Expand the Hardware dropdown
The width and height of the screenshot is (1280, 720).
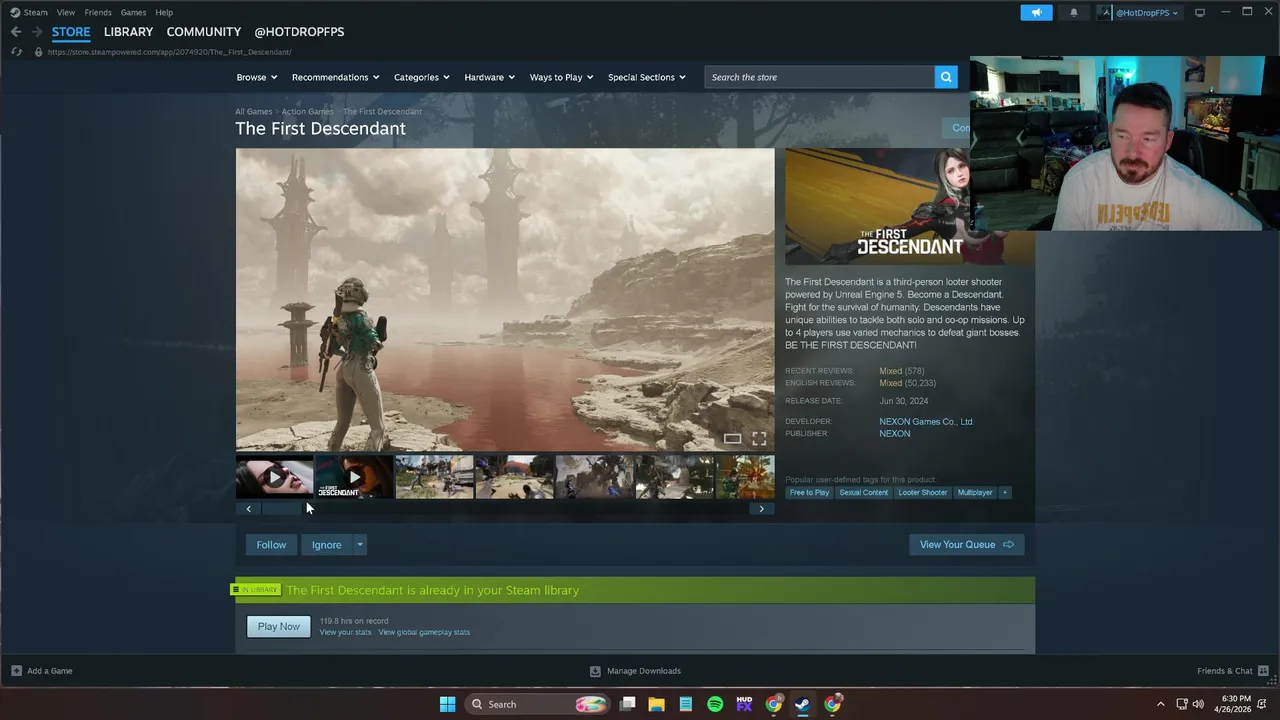490,77
